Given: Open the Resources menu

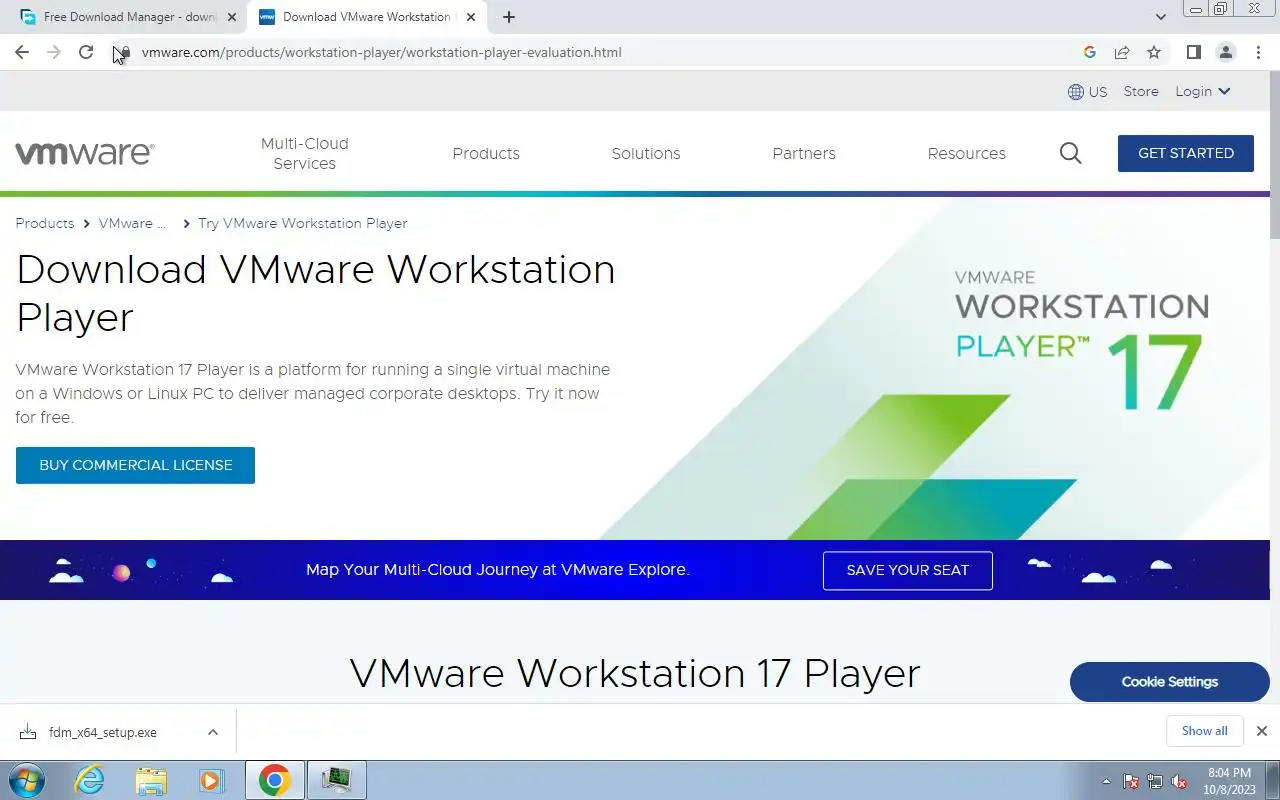Looking at the screenshot, I should point(967,153).
